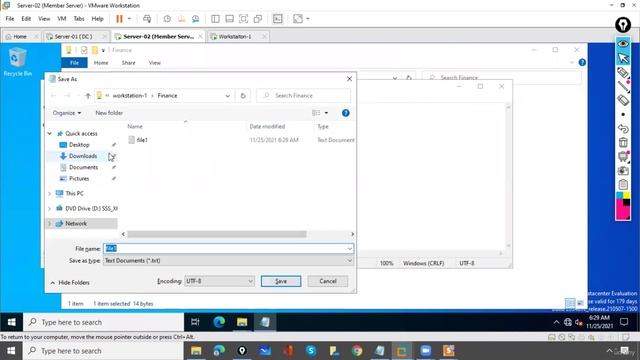Select Documents in Quick access

[x=83, y=167]
